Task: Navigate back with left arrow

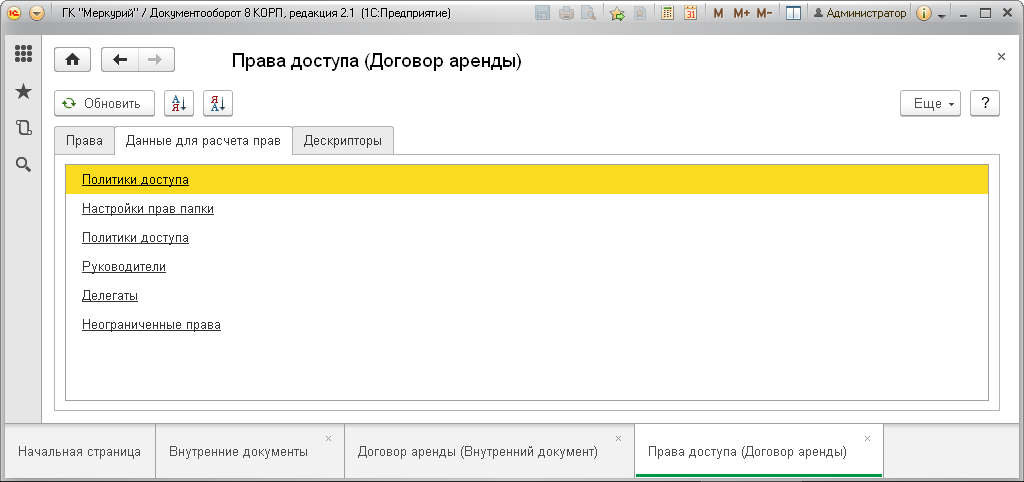Action: (120, 59)
